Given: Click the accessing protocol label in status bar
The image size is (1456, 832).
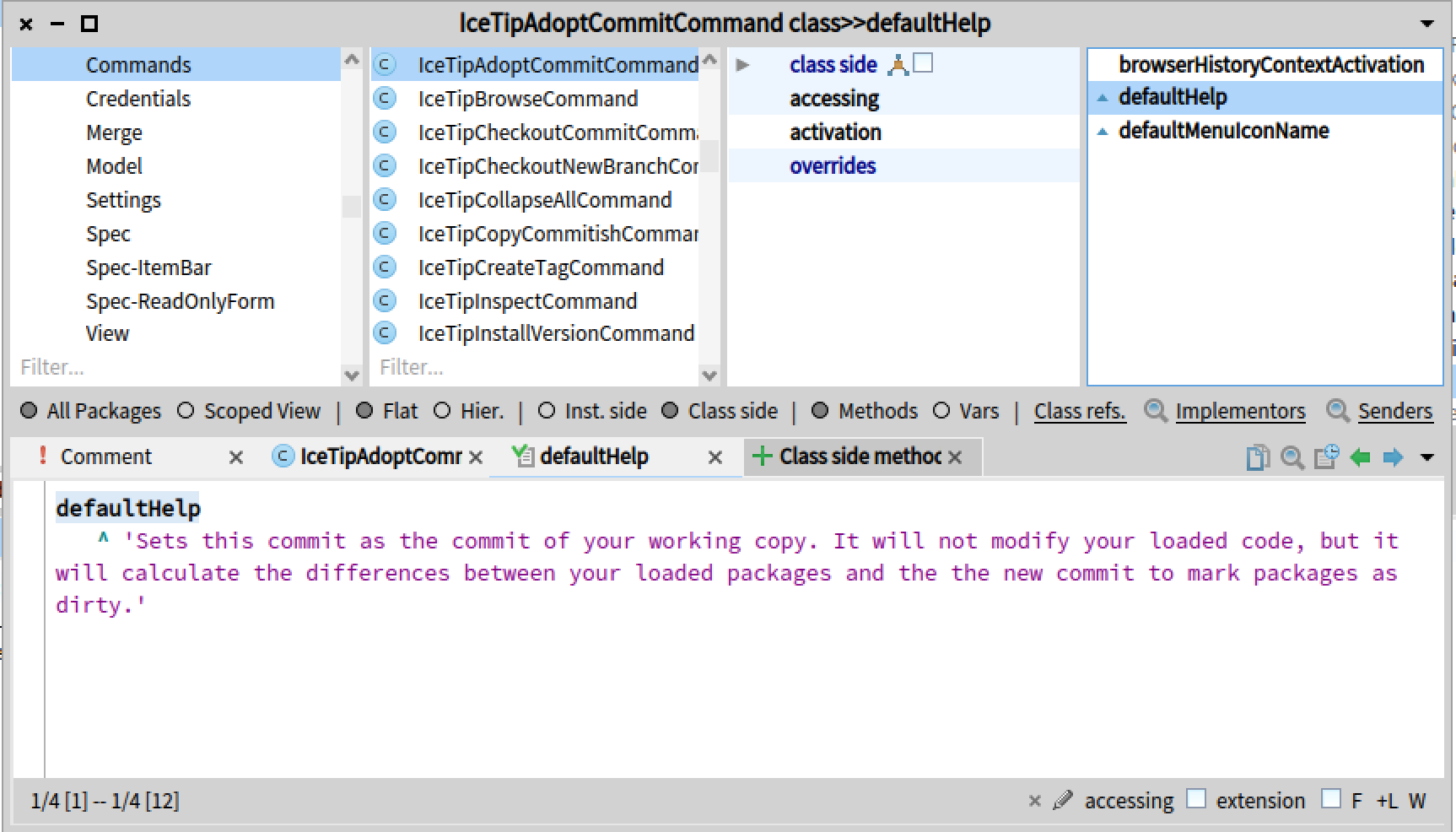Looking at the screenshot, I should coord(1129,801).
